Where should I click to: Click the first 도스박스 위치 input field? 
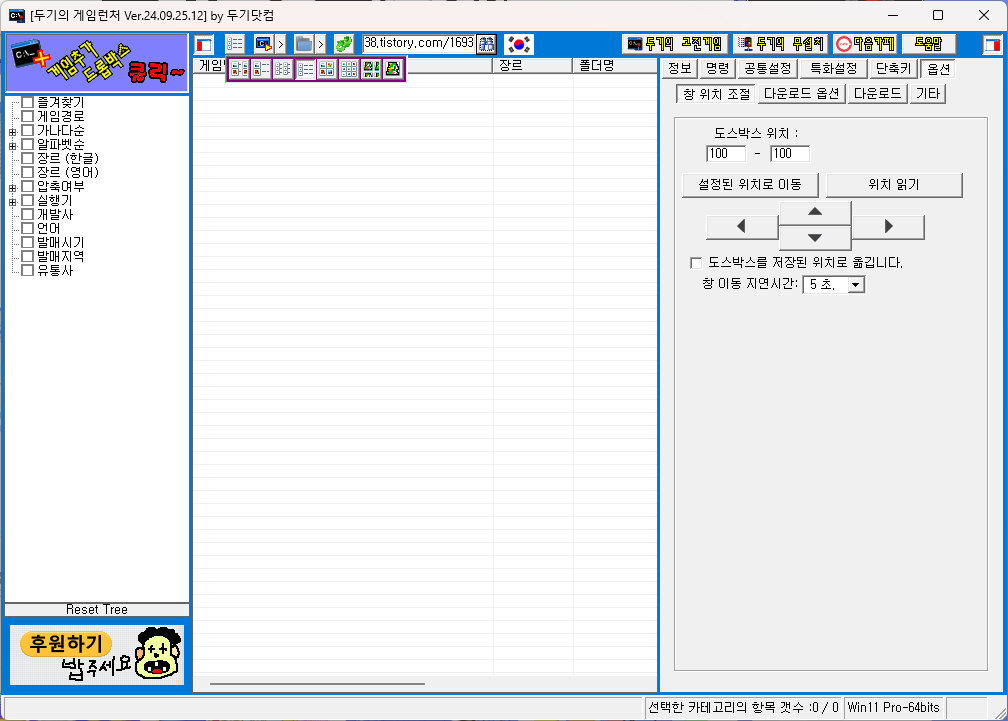pyautogui.click(x=725, y=154)
